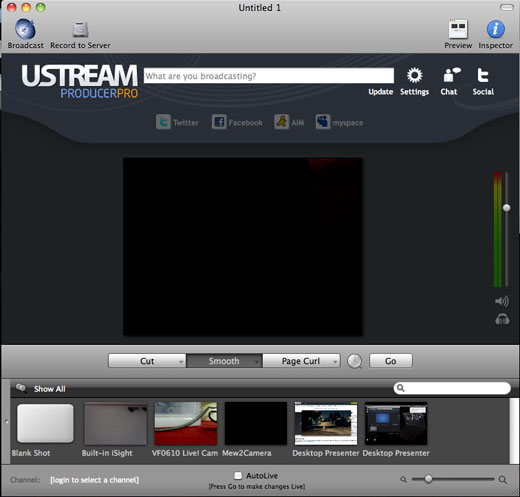Click the transition clock icon
Image resolution: width=520 pixels, height=497 pixels.
(x=355, y=361)
